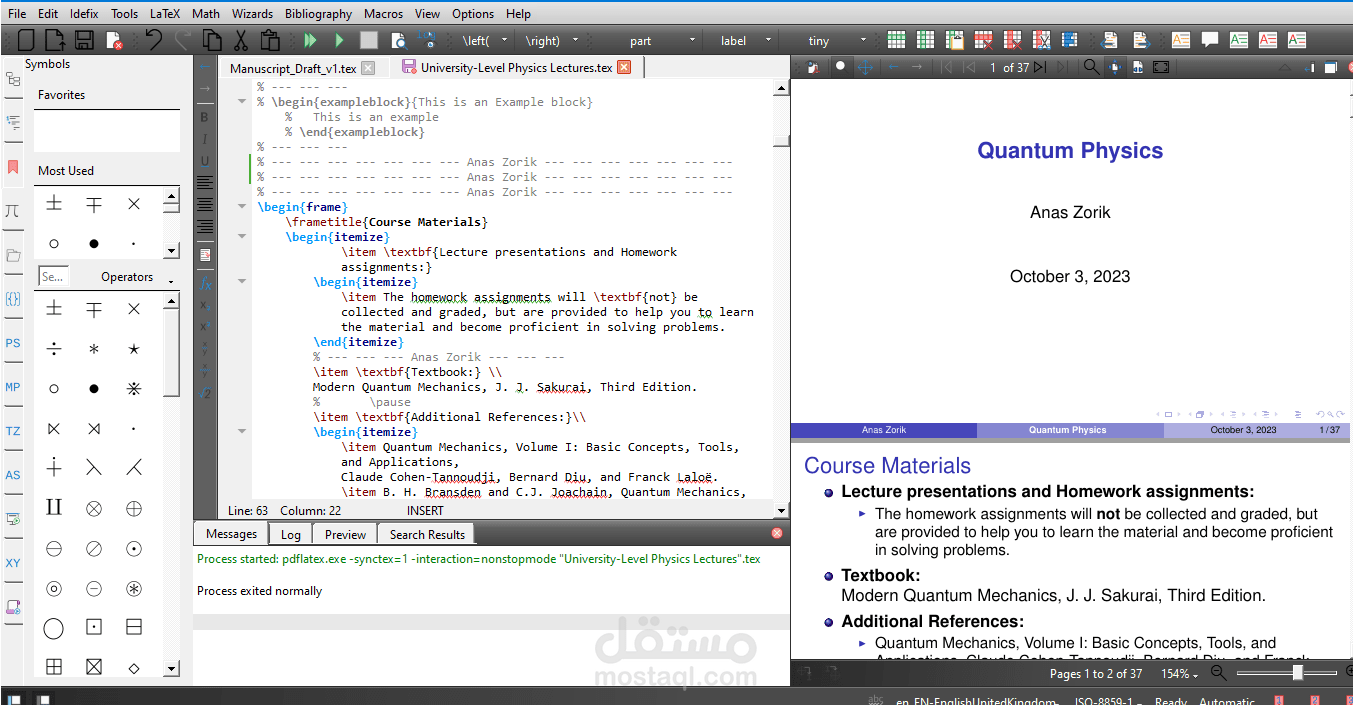Toggle the magnifier tool in PDF viewer

(x=841, y=67)
